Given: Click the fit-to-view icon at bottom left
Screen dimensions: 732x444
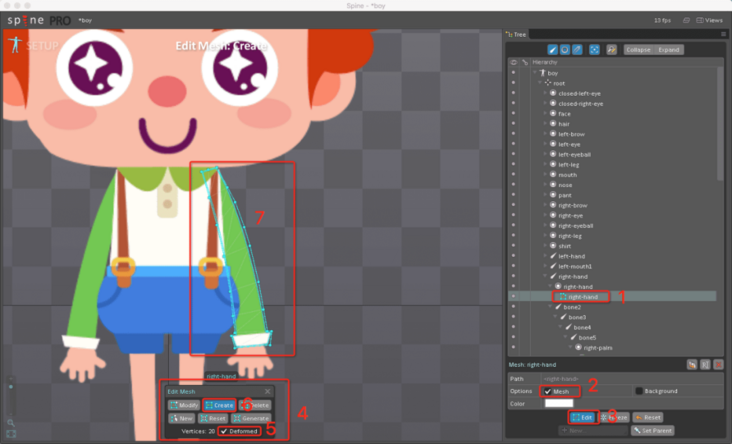Looking at the screenshot, I should point(11,434).
